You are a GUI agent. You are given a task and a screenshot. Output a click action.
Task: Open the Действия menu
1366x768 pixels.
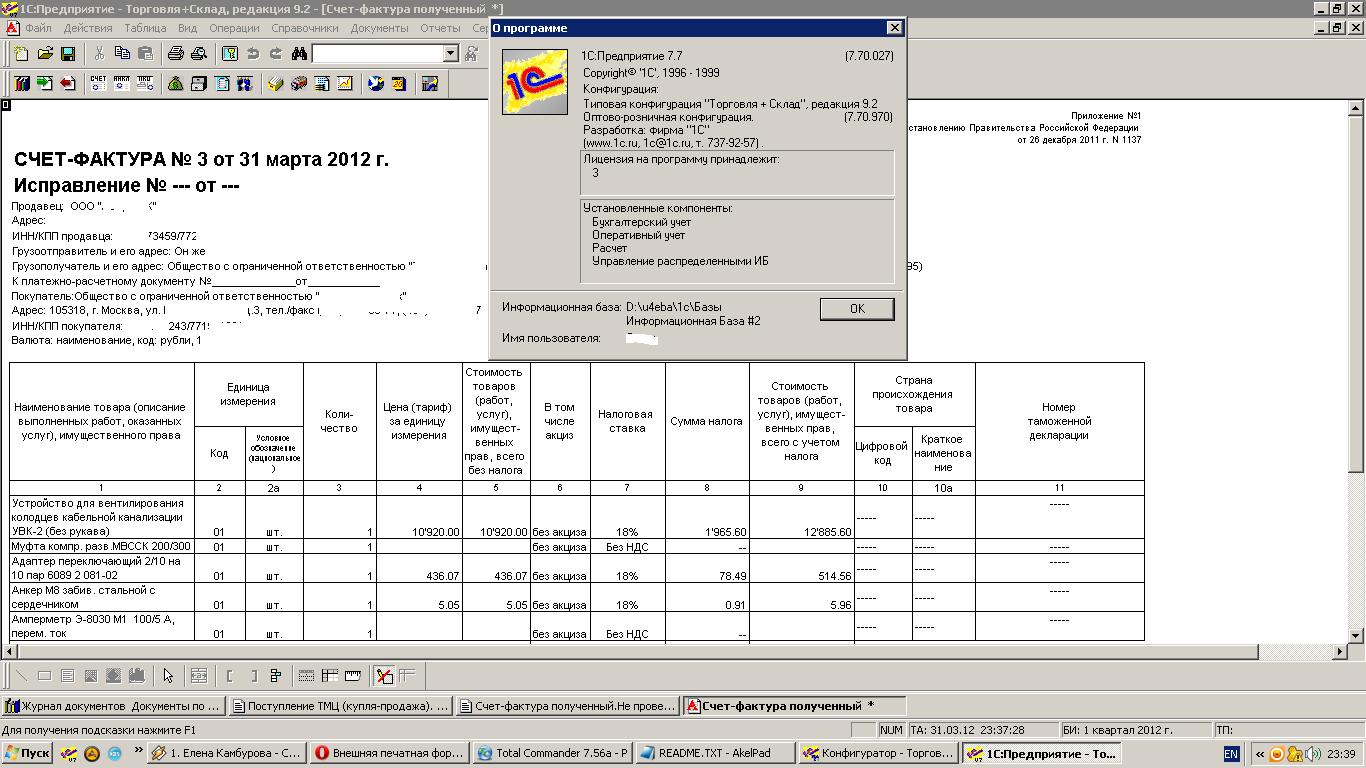(87, 28)
